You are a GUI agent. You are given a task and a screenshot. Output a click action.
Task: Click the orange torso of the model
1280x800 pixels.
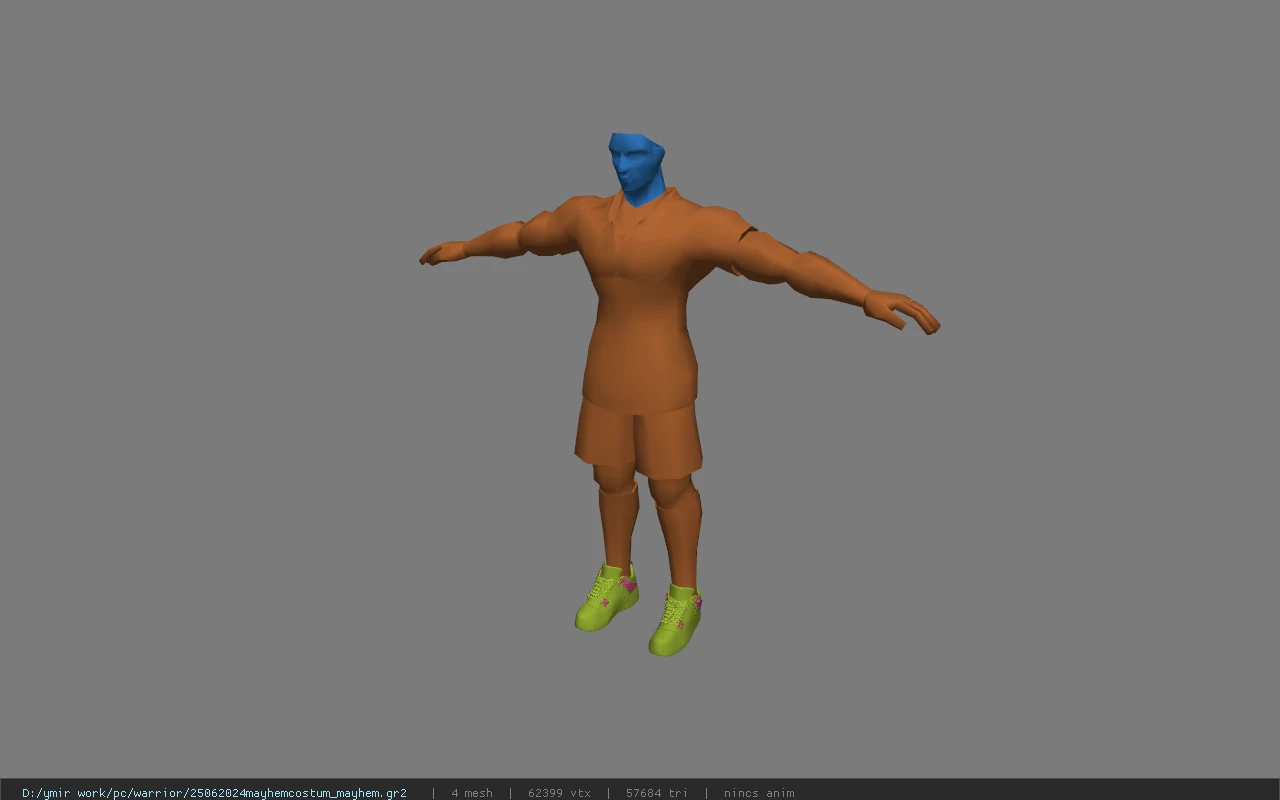[640, 300]
